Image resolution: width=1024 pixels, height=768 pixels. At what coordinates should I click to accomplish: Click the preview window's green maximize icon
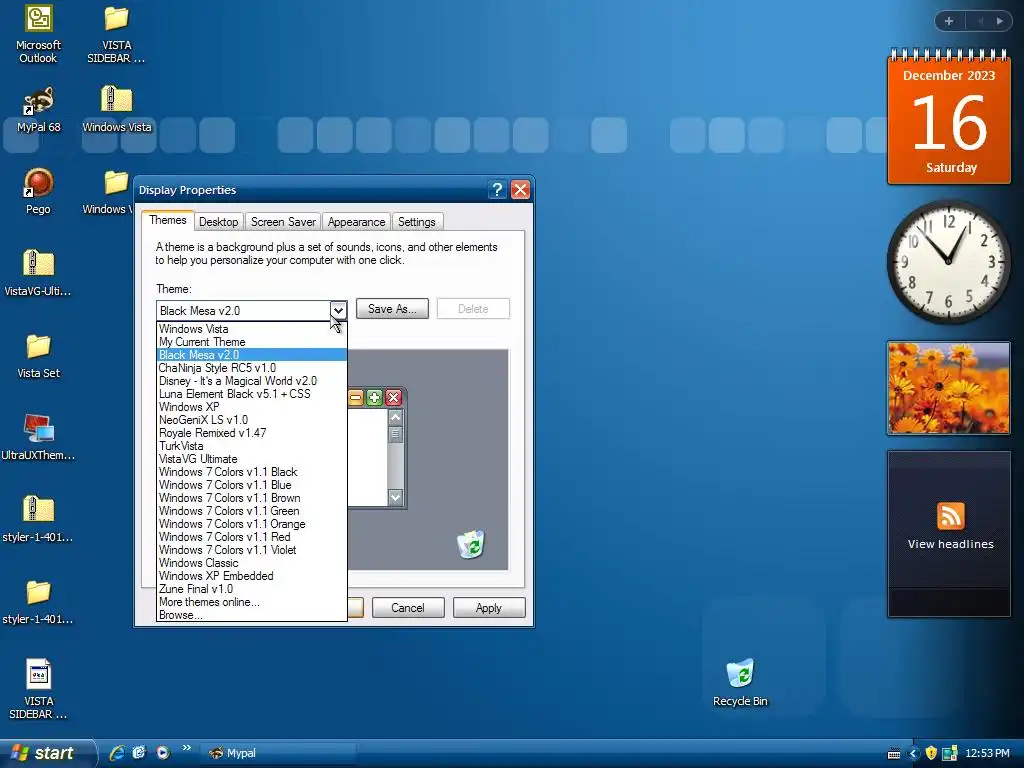[374, 398]
